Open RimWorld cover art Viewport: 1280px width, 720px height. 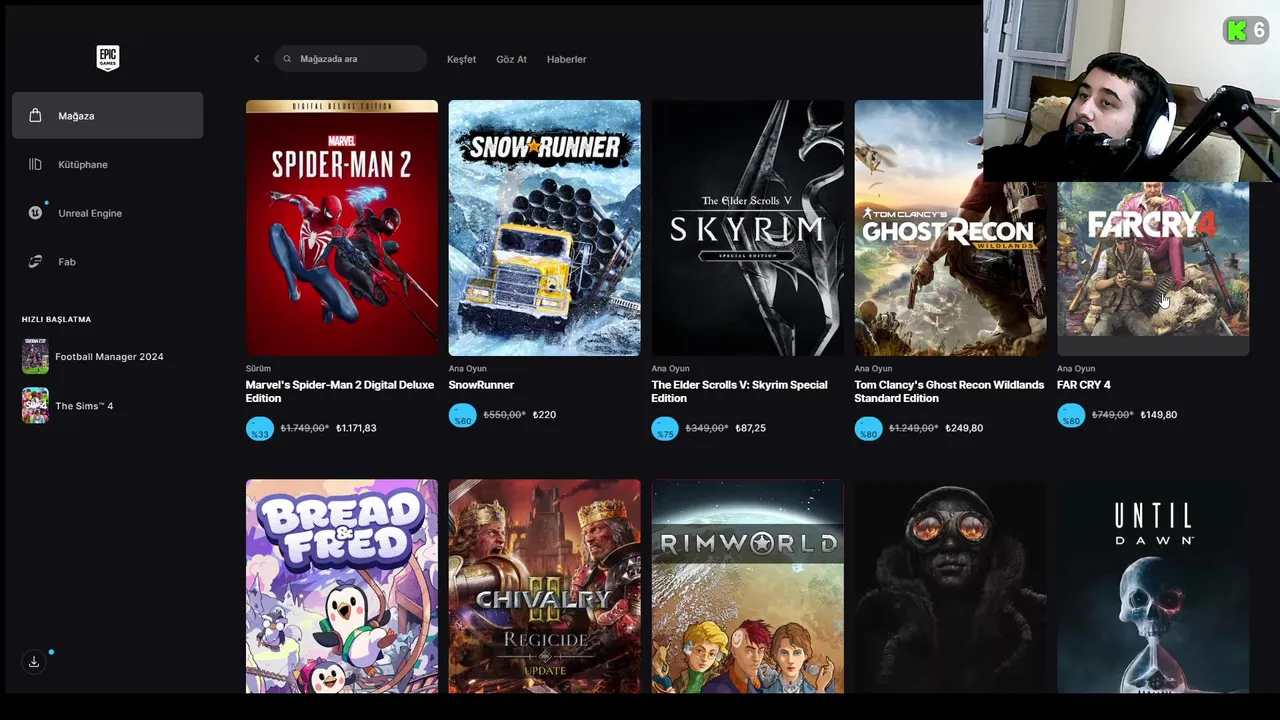pyautogui.click(x=747, y=586)
